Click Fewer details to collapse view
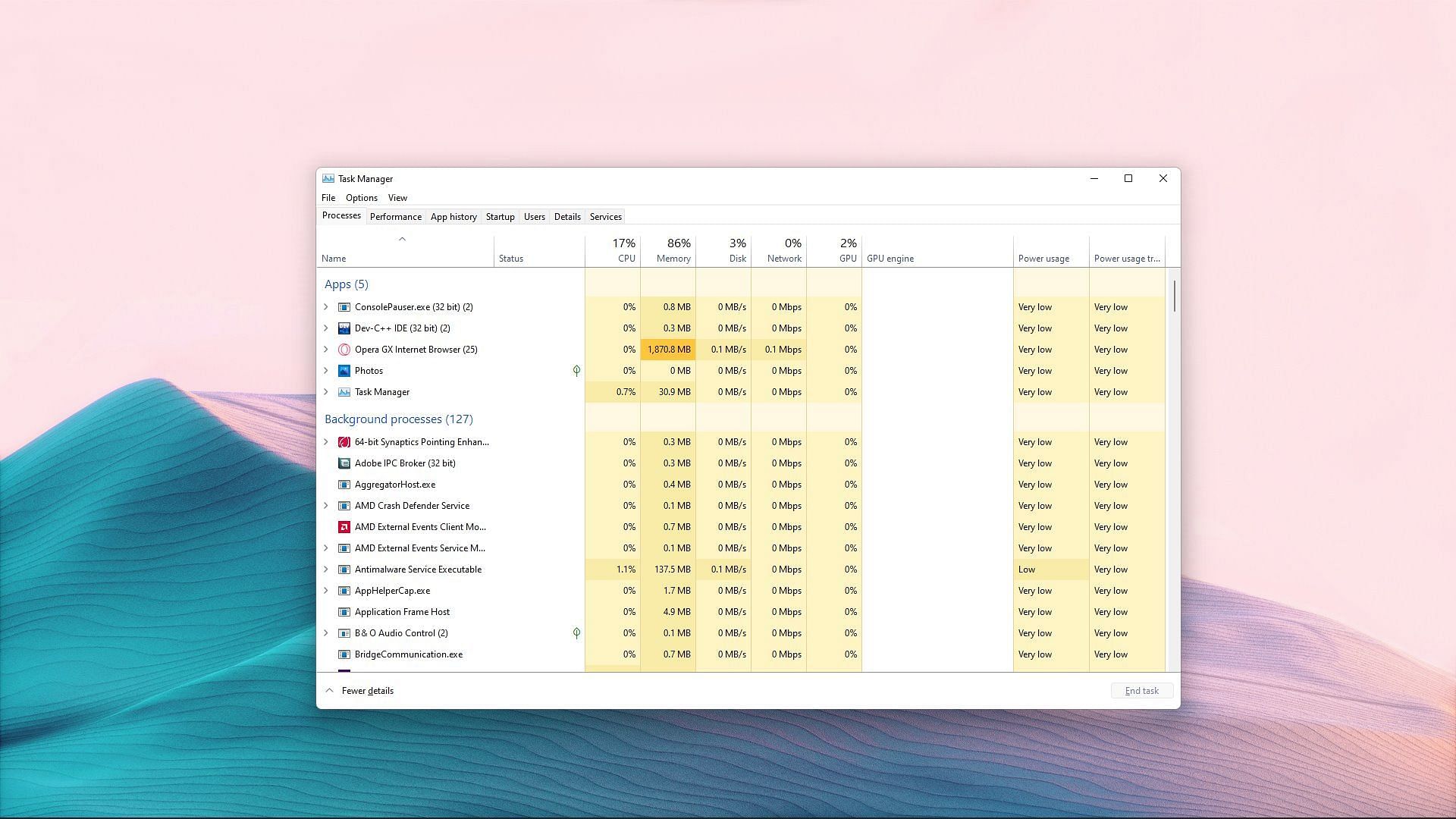 (x=360, y=691)
